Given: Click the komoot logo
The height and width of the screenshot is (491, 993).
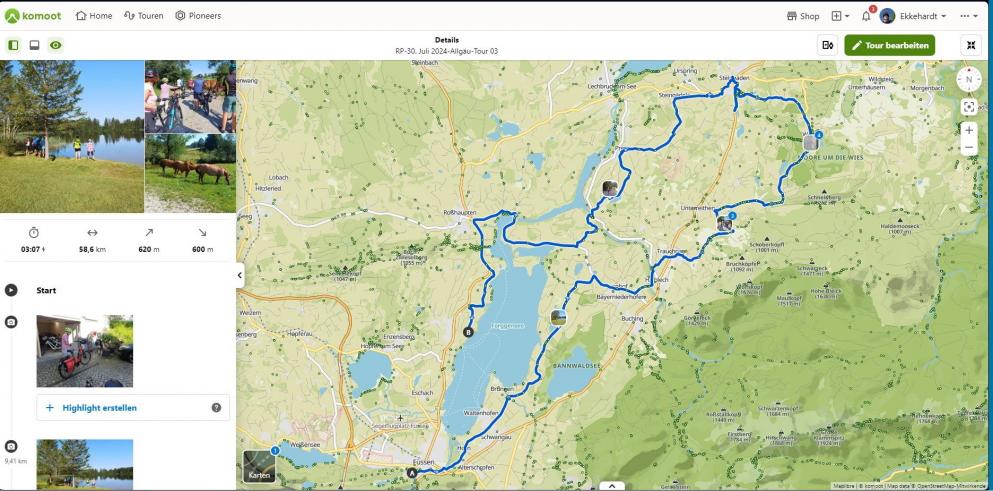Looking at the screenshot, I should click(x=32, y=16).
